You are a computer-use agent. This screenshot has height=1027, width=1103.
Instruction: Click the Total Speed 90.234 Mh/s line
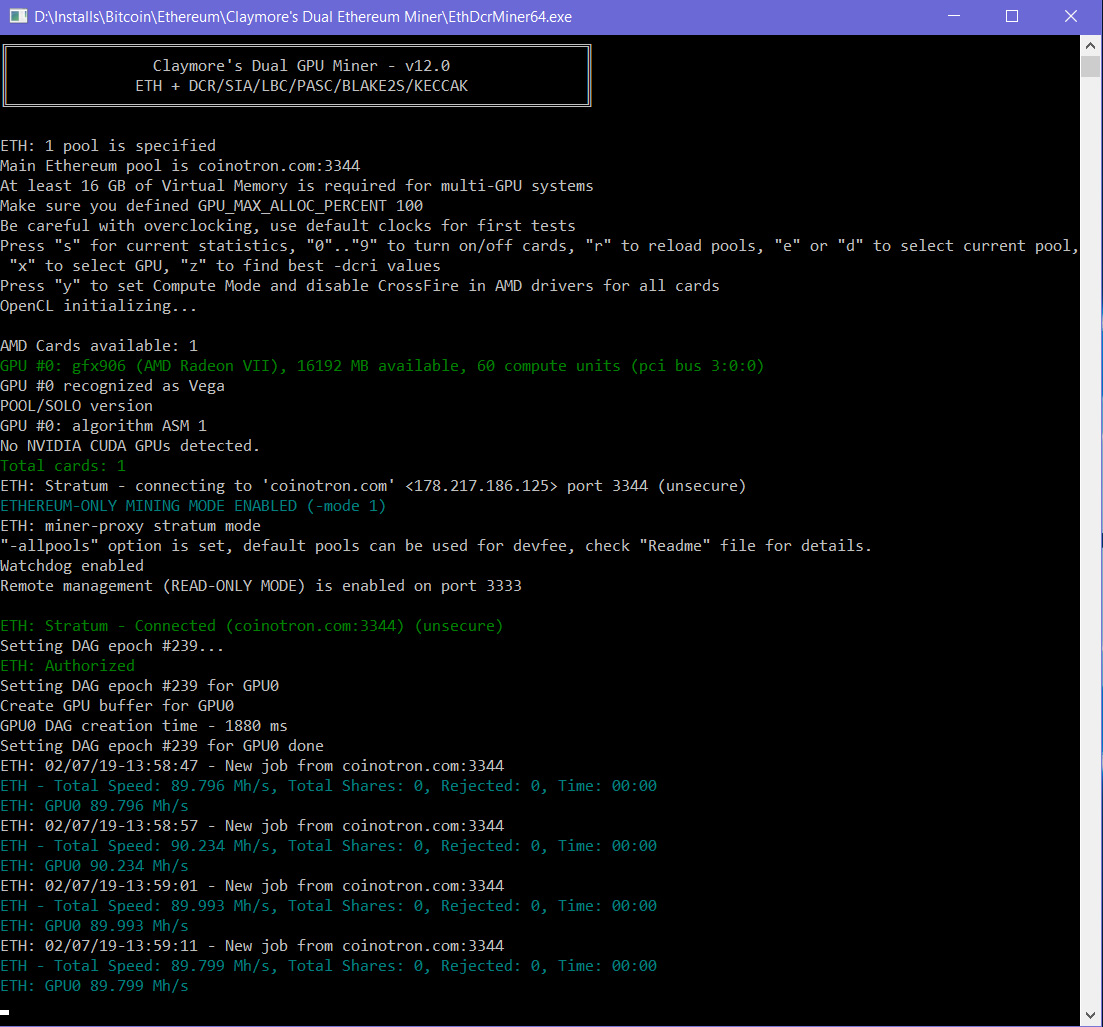[329, 846]
